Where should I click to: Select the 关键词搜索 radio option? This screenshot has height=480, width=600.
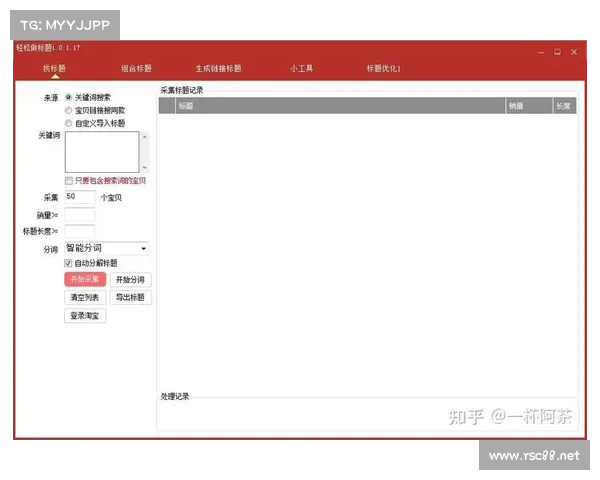69,98
